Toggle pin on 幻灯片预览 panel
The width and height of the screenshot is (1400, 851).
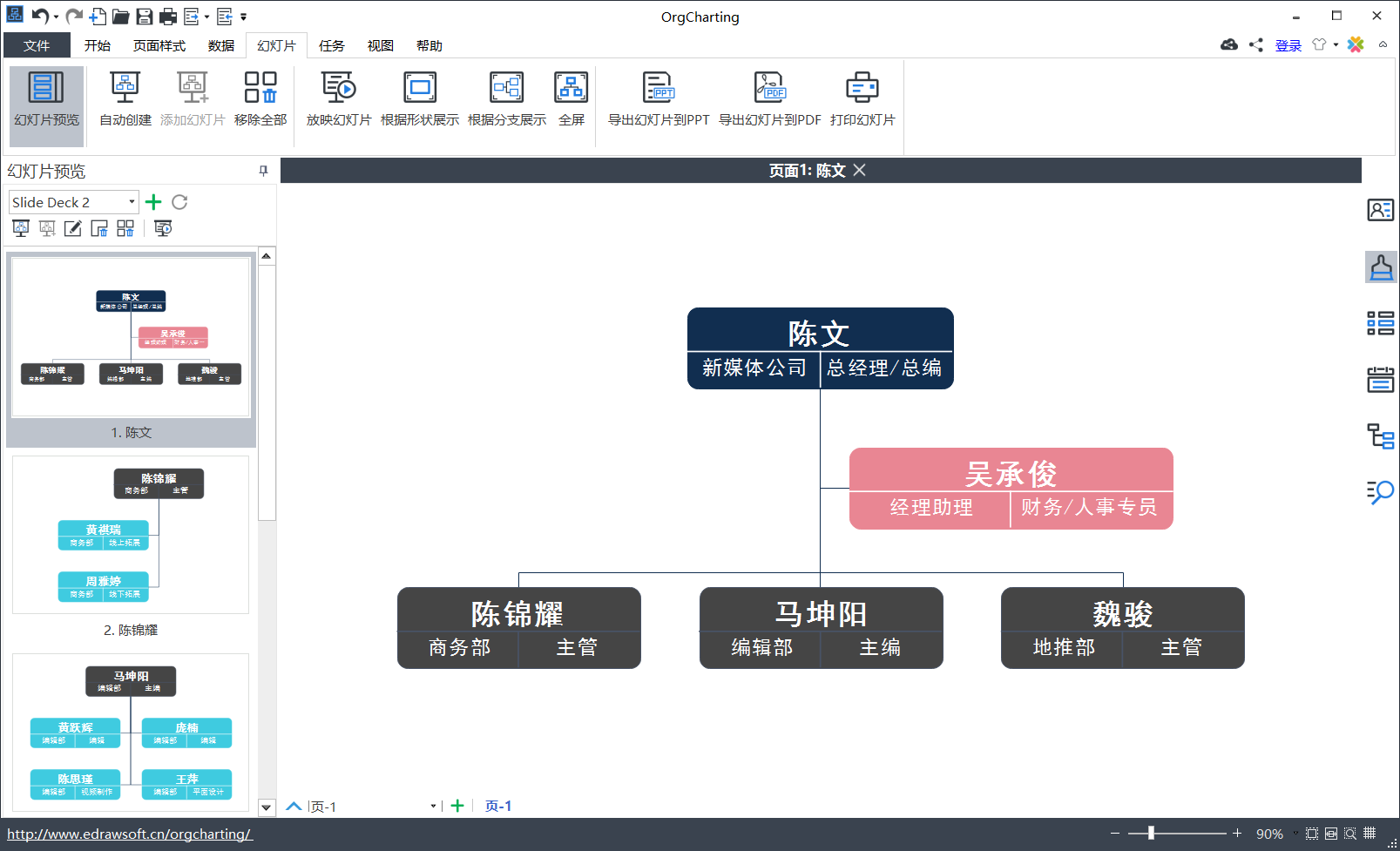[x=263, y=171]
